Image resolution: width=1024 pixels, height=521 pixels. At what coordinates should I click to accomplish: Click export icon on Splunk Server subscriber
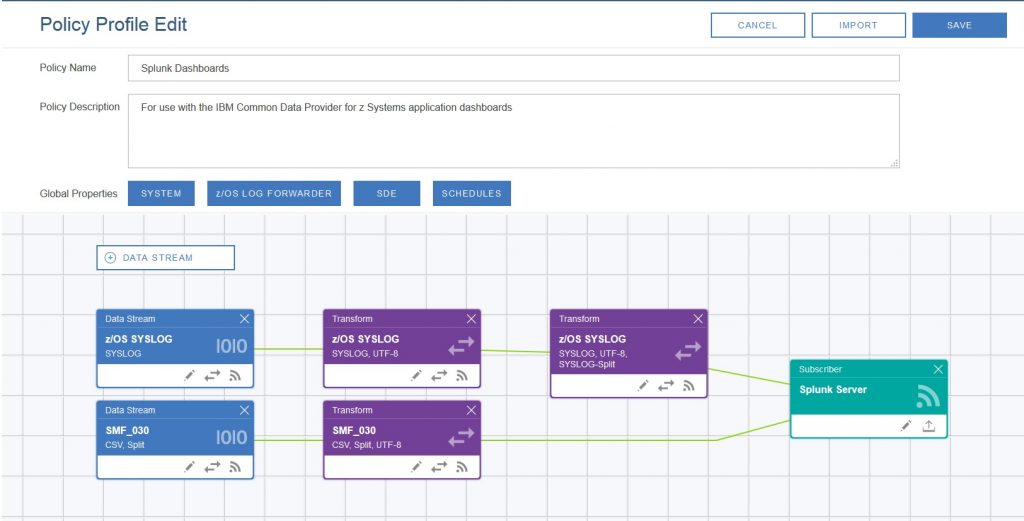tap(929, 426)
